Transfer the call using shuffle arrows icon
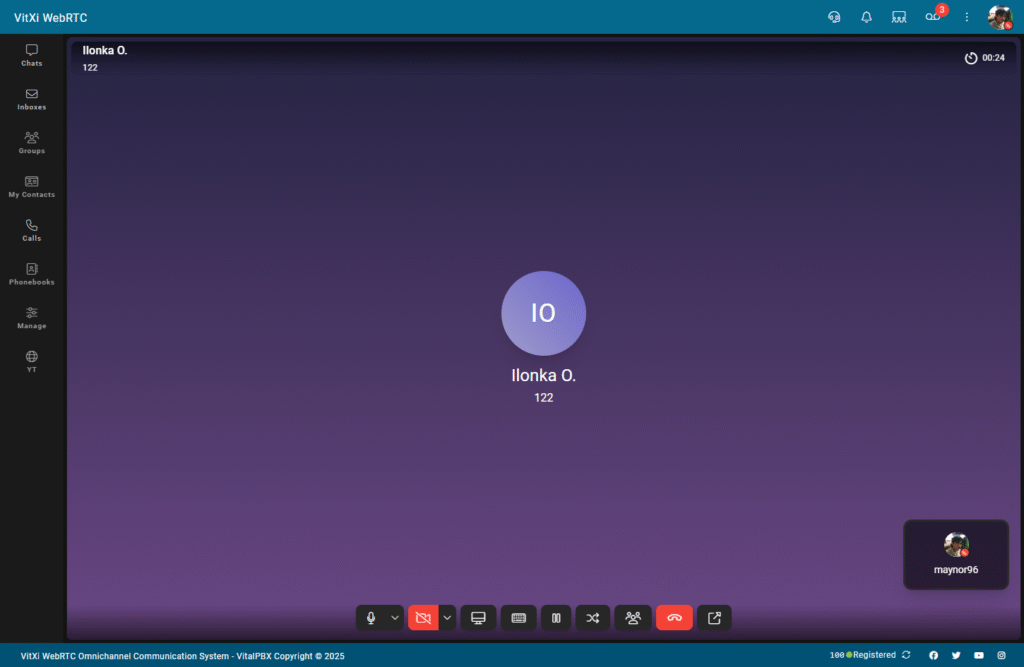 (x=593, y=618)
